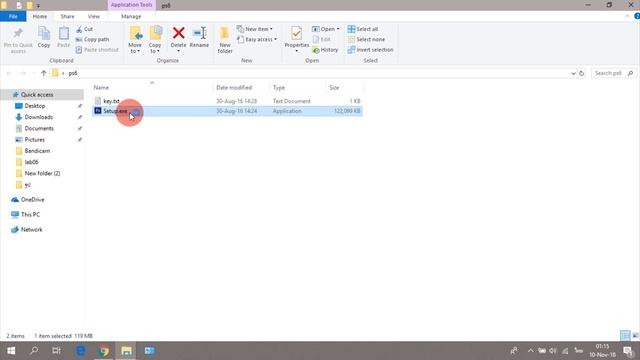The width and height of the screenshot is (640, 360).
Task: Click the forward navigation arrow
Action: tap(23, 73)
